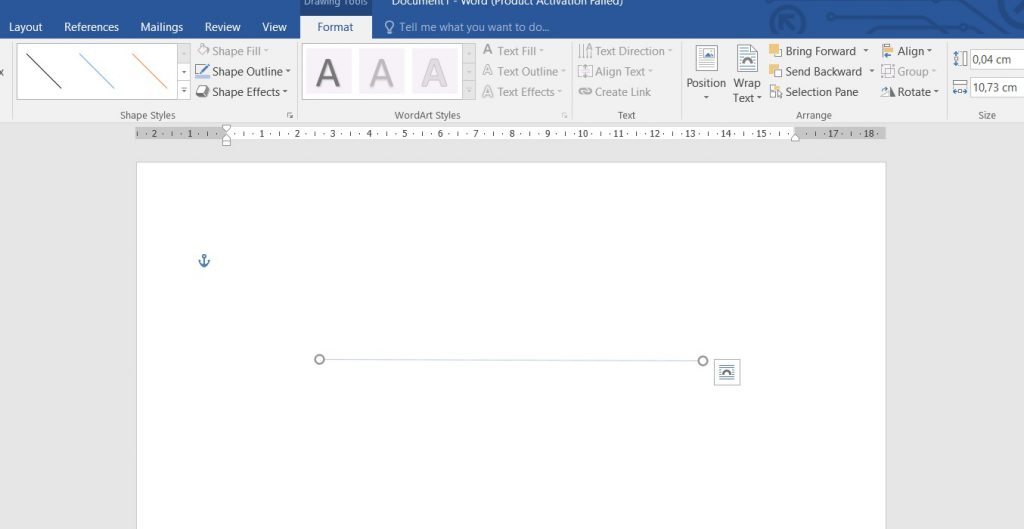Click the shape width icon

click(960, 87)
